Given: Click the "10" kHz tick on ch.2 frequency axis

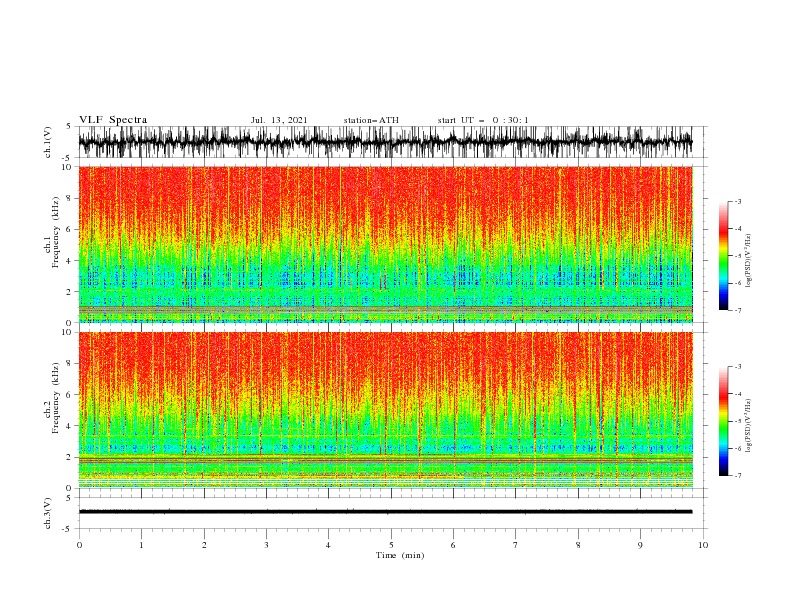Looking at the screenshot, I should pos(67,332).
